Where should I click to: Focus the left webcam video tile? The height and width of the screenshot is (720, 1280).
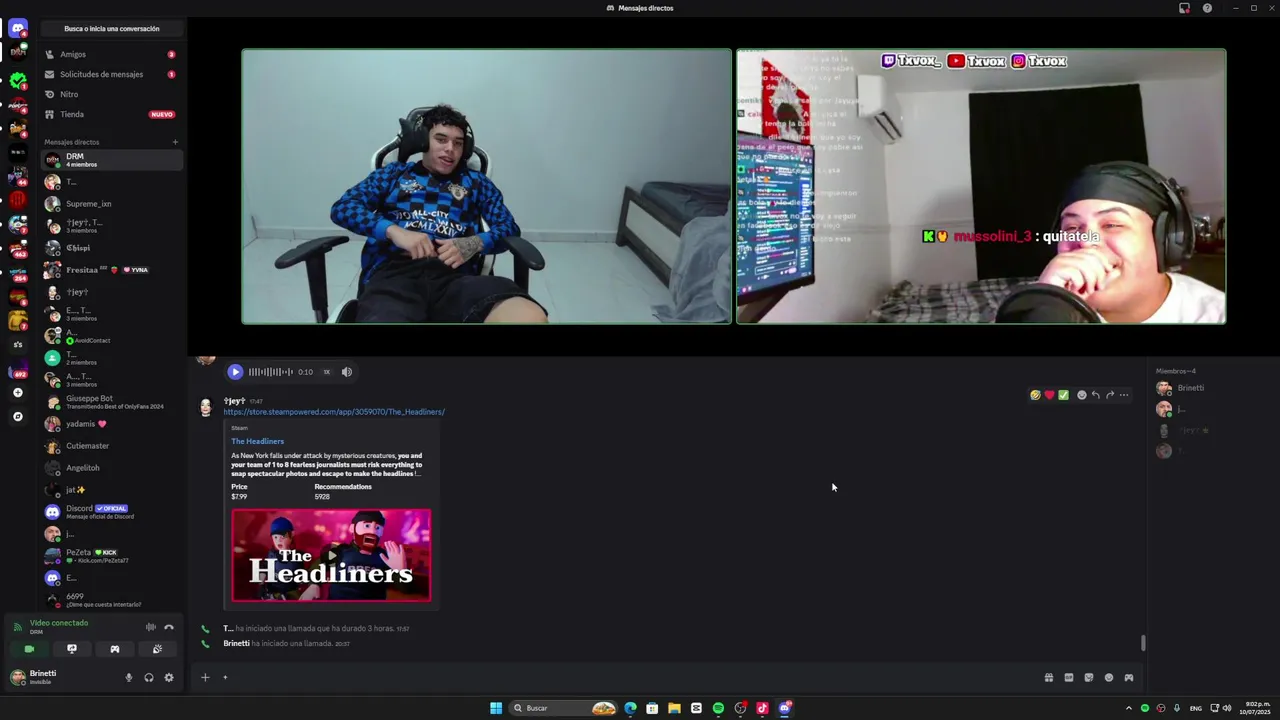[x=486, y=186]
